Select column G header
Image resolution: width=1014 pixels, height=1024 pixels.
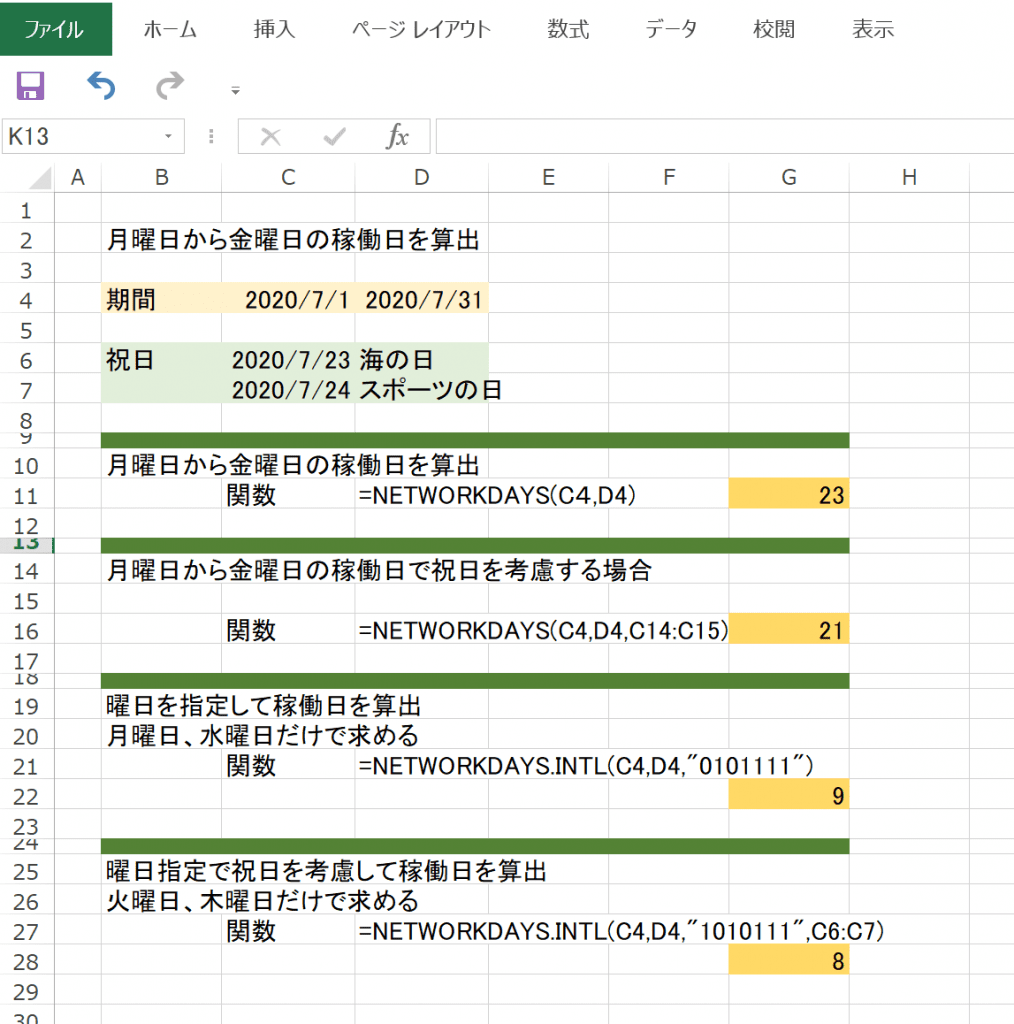click(x=789, y=178)
